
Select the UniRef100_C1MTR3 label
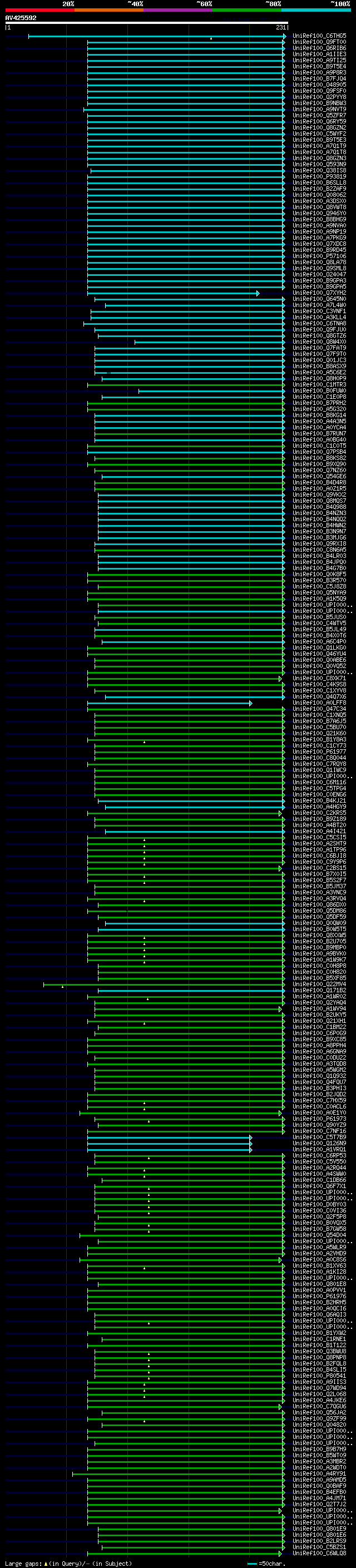pos(319,385)
